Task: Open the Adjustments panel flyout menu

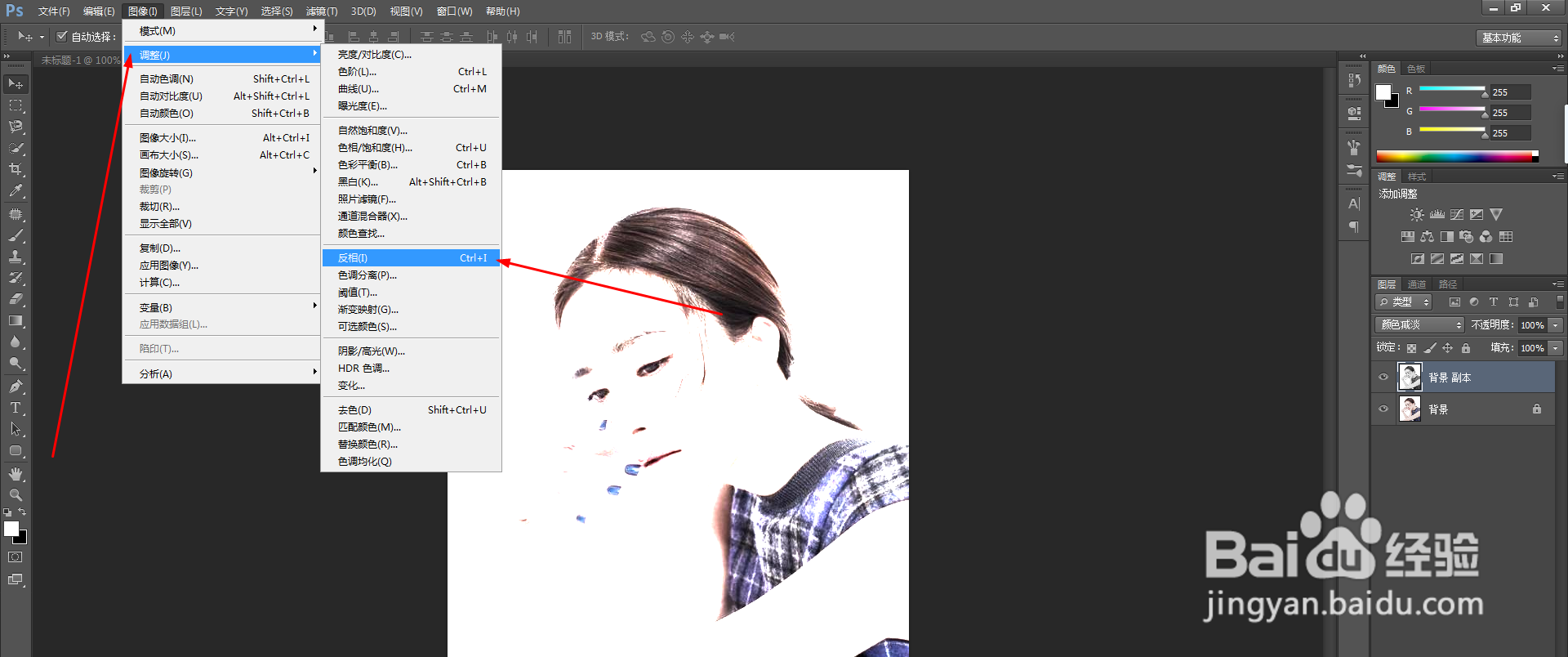Action: point(1557,177)
